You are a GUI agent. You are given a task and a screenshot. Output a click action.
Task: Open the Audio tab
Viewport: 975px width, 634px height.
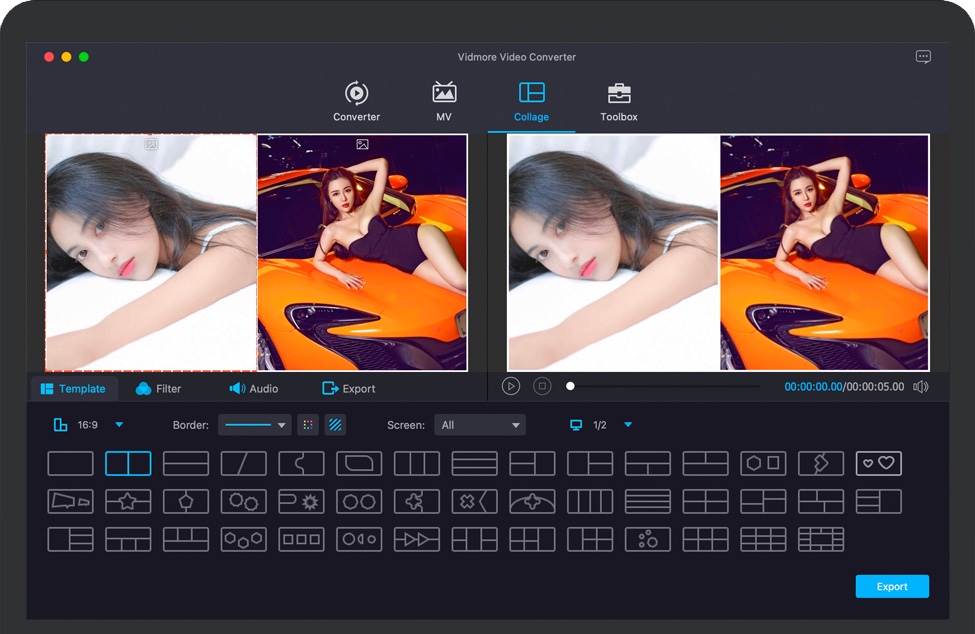(x=254, y=388)
